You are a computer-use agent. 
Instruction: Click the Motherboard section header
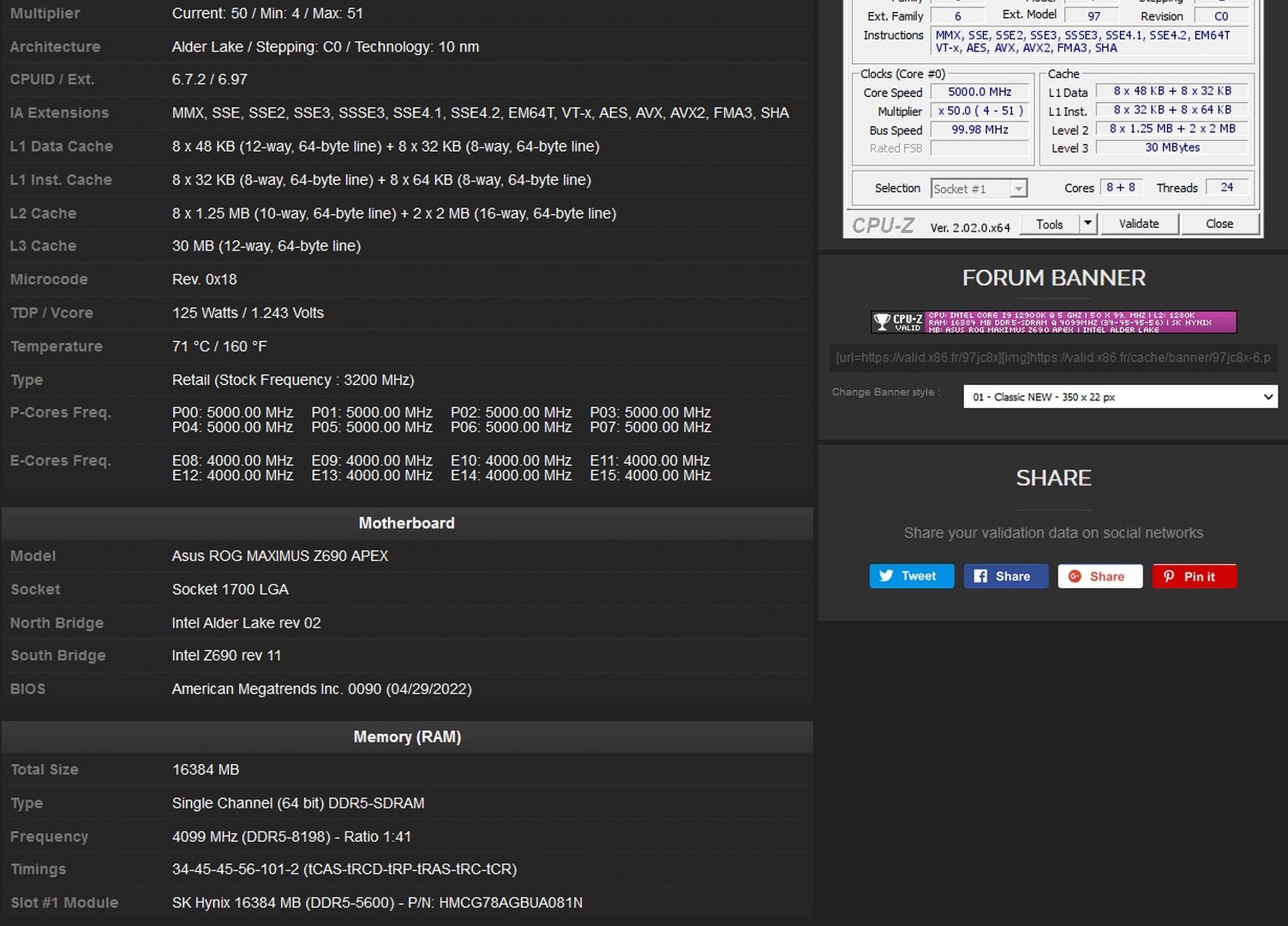(407, 523)
